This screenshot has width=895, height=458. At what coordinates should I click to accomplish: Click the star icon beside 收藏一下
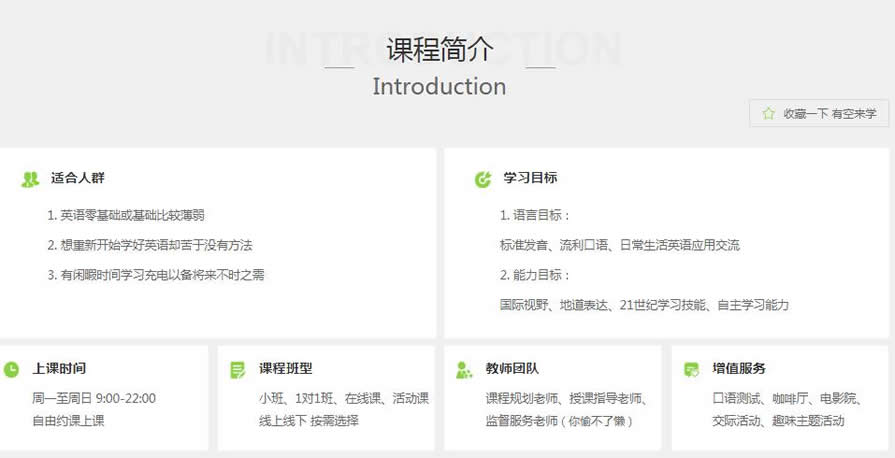point(768,114)
